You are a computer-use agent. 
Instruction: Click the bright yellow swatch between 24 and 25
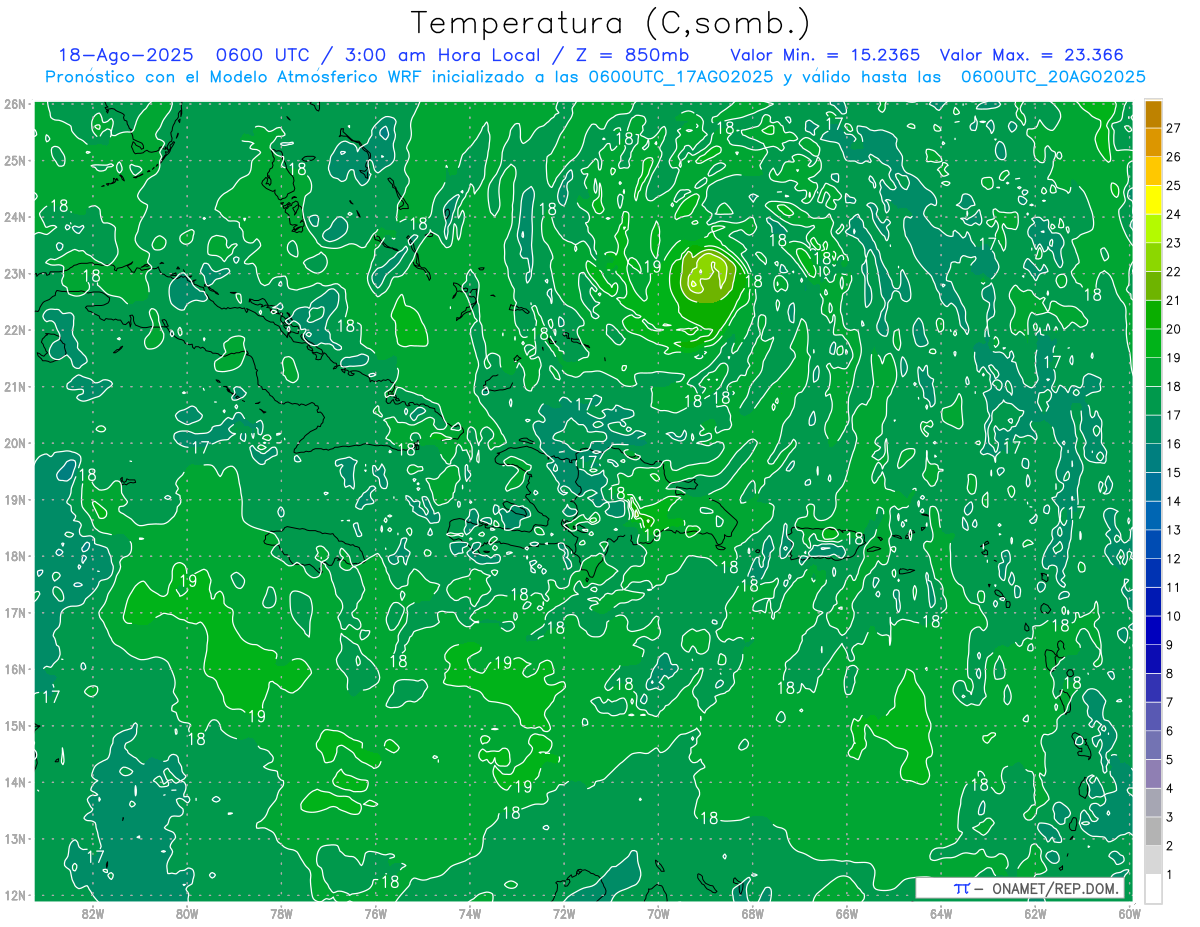tap(1153, 200)
